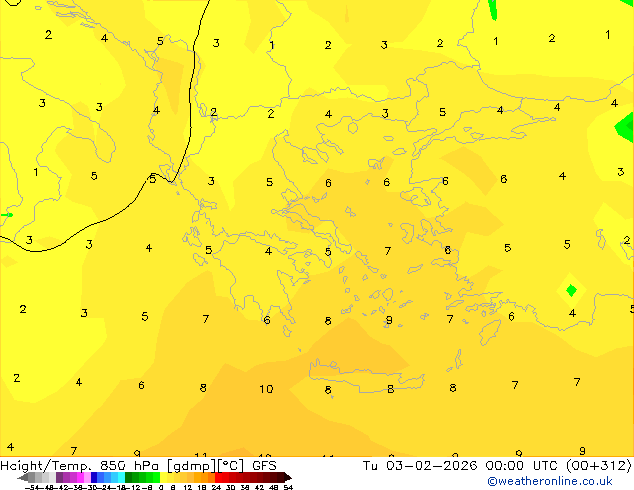Click the fully visible '10' temperature value west of Crete

[266, 389]
